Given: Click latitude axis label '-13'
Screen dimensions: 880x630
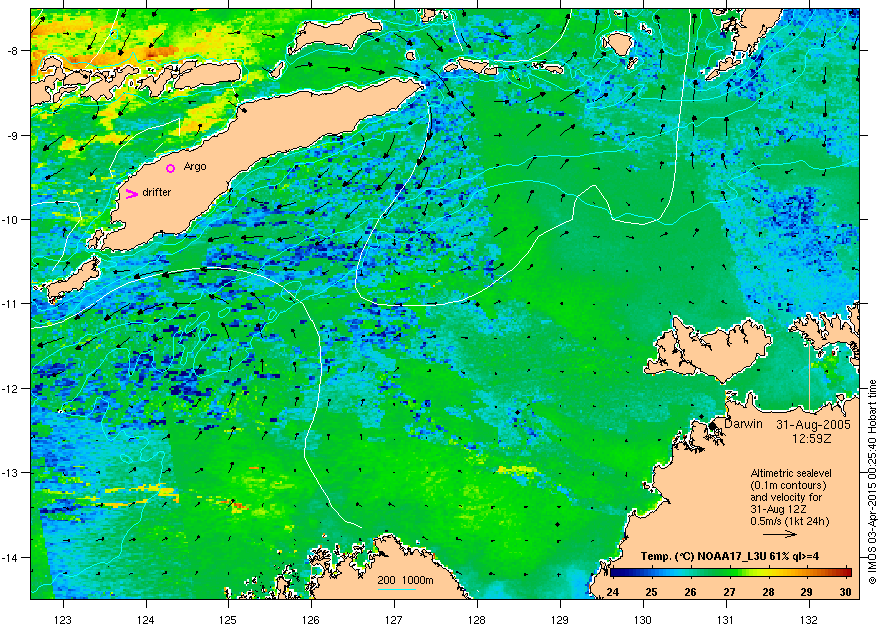Looking at the screenshot, I should pyautogui.click(x=10, y=473).
